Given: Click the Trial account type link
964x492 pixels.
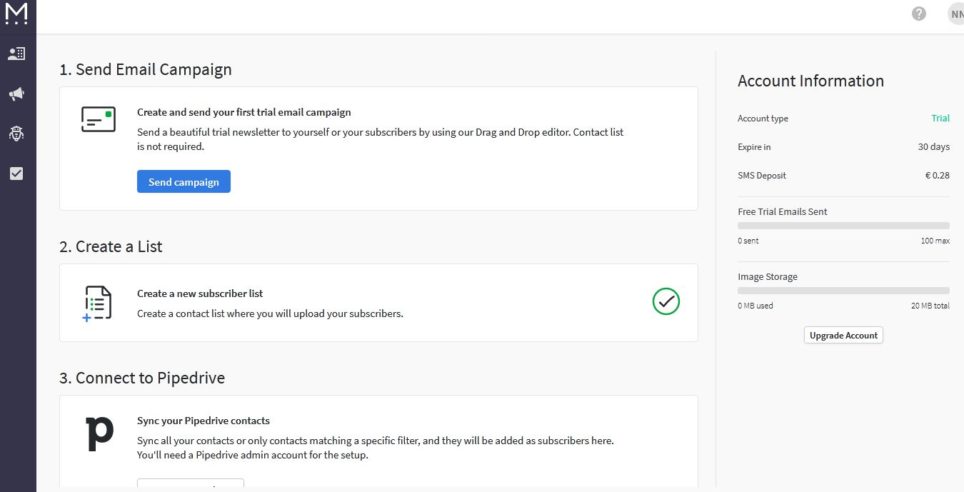Looking at the screenshot, I should point(940,118).
